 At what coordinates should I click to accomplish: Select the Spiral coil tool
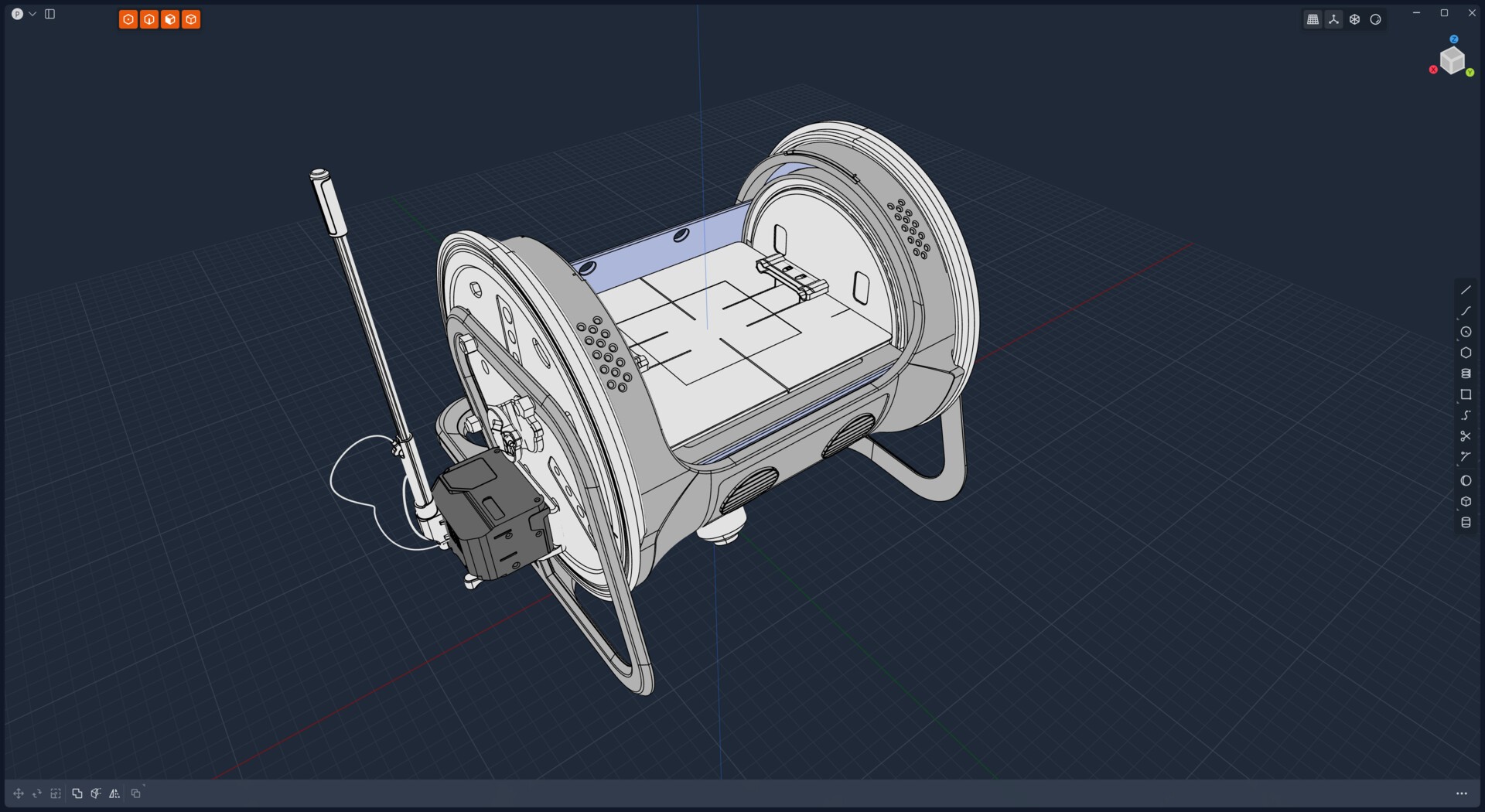point(1466,374)
